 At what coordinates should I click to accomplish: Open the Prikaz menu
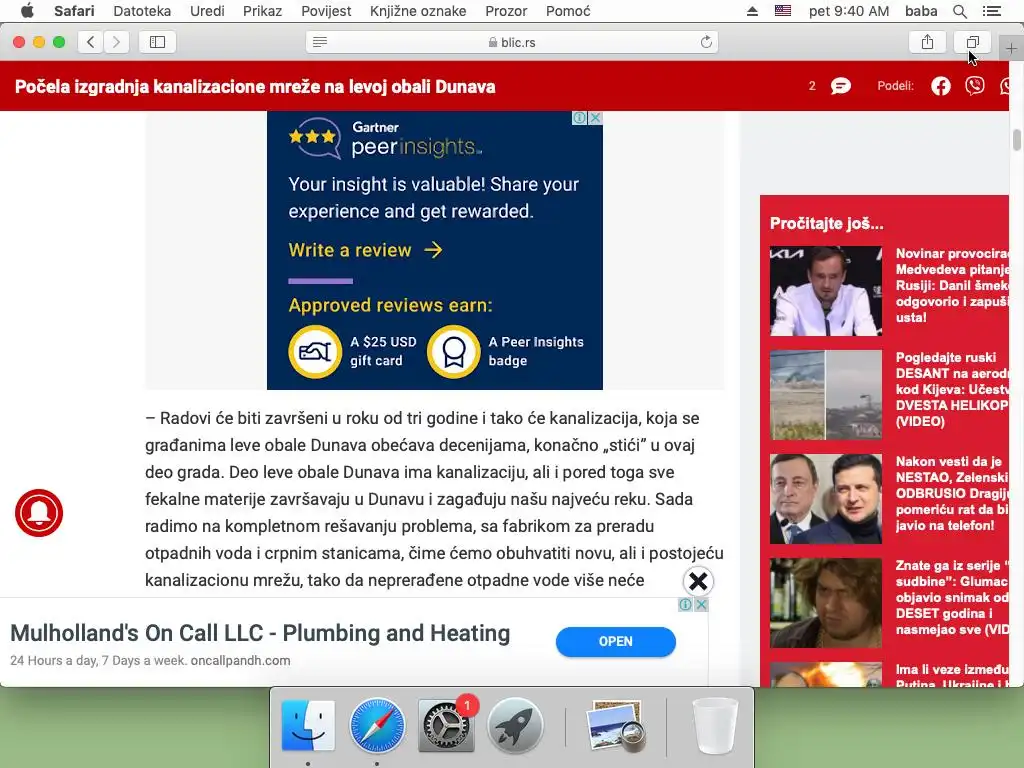[263, 11]
